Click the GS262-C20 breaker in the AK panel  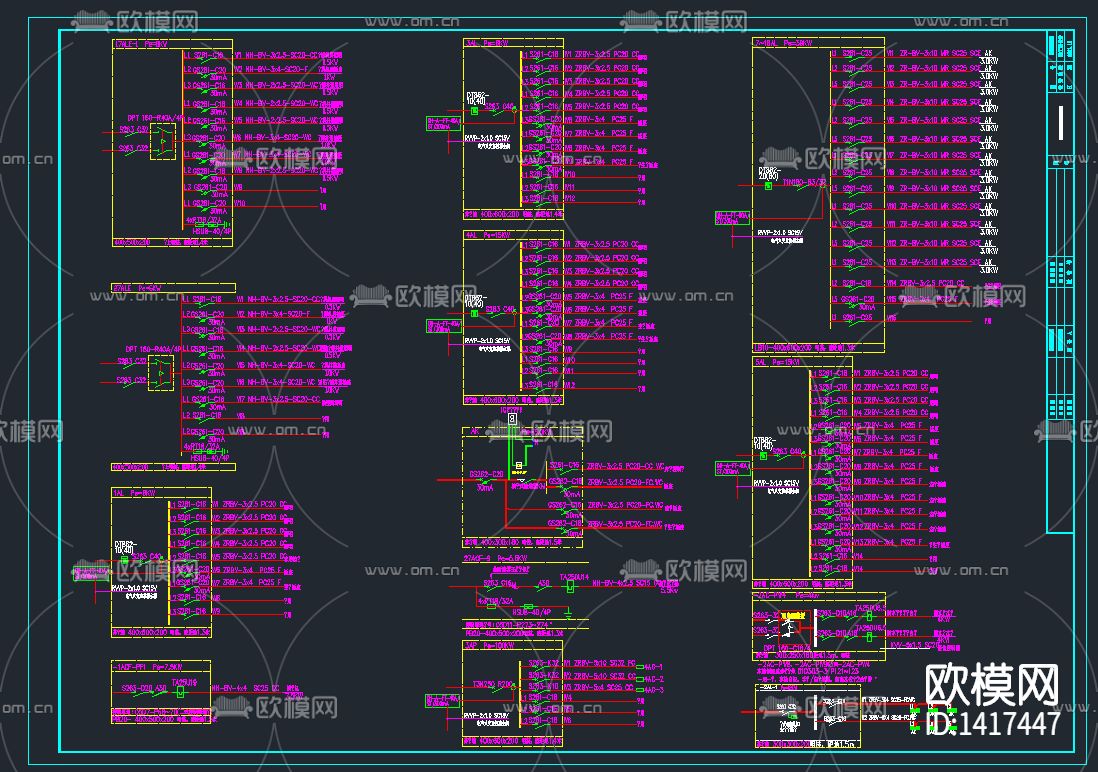(486, 474)
